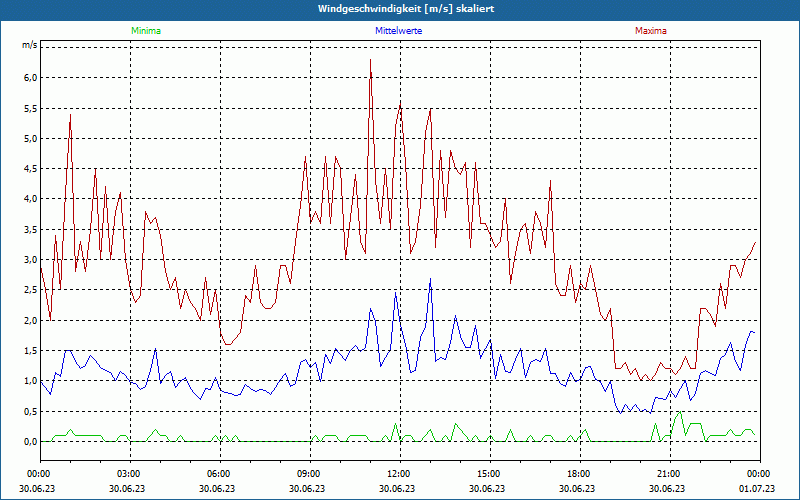Click the 03:00 time axis label
Screen dimensions: 800x500
[x=129, y=474]
